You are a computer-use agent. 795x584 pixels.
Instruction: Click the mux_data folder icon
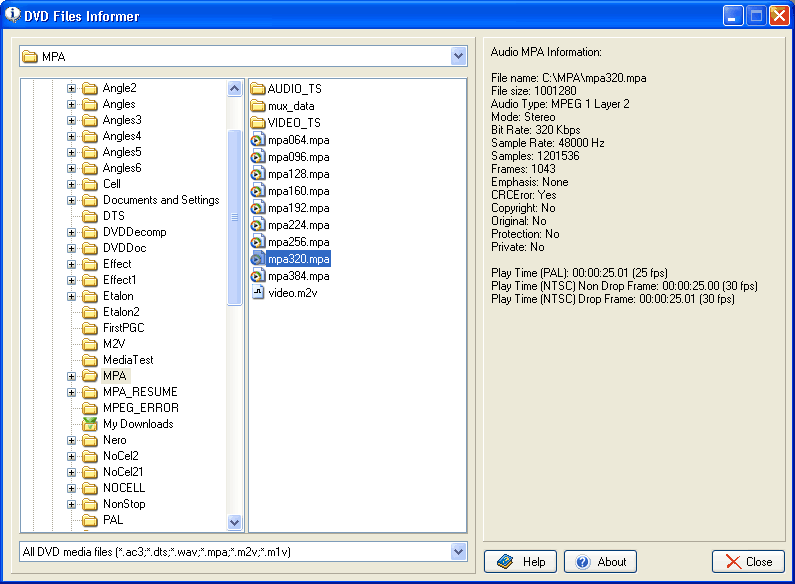257,106
